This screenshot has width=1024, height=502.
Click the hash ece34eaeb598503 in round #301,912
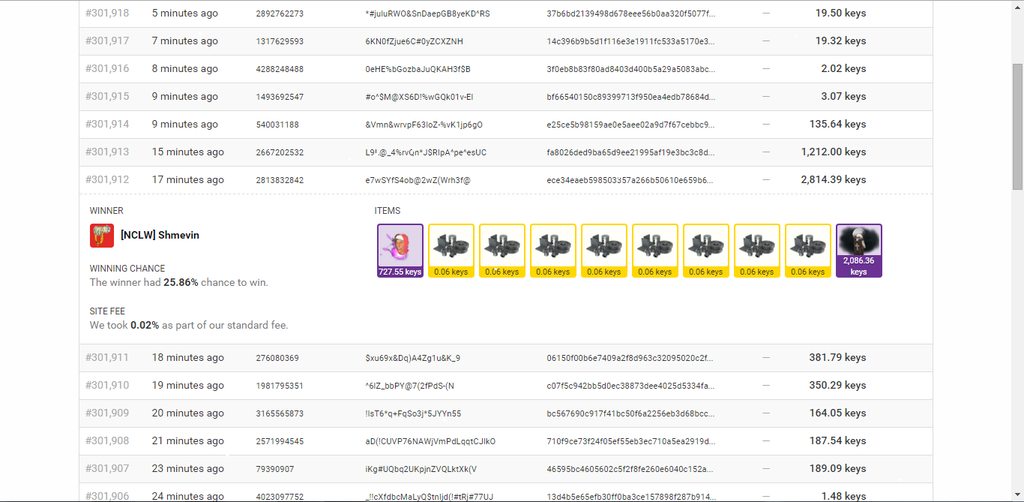[630, 180]
